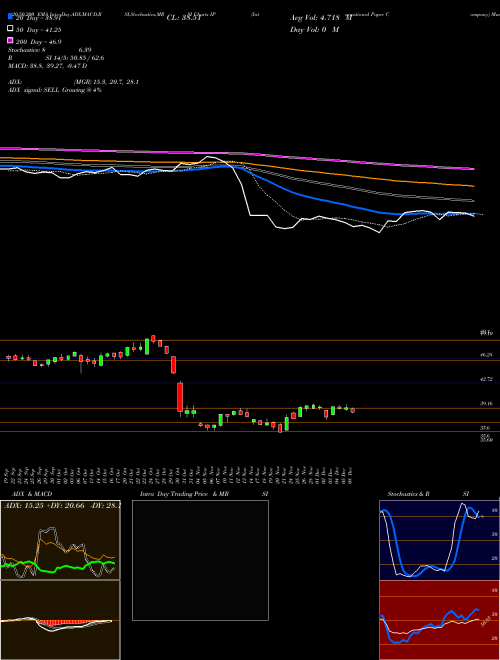Click the 46.28 price axis label
This screenshot has height=660, width=500.
[x=487, y=355]
